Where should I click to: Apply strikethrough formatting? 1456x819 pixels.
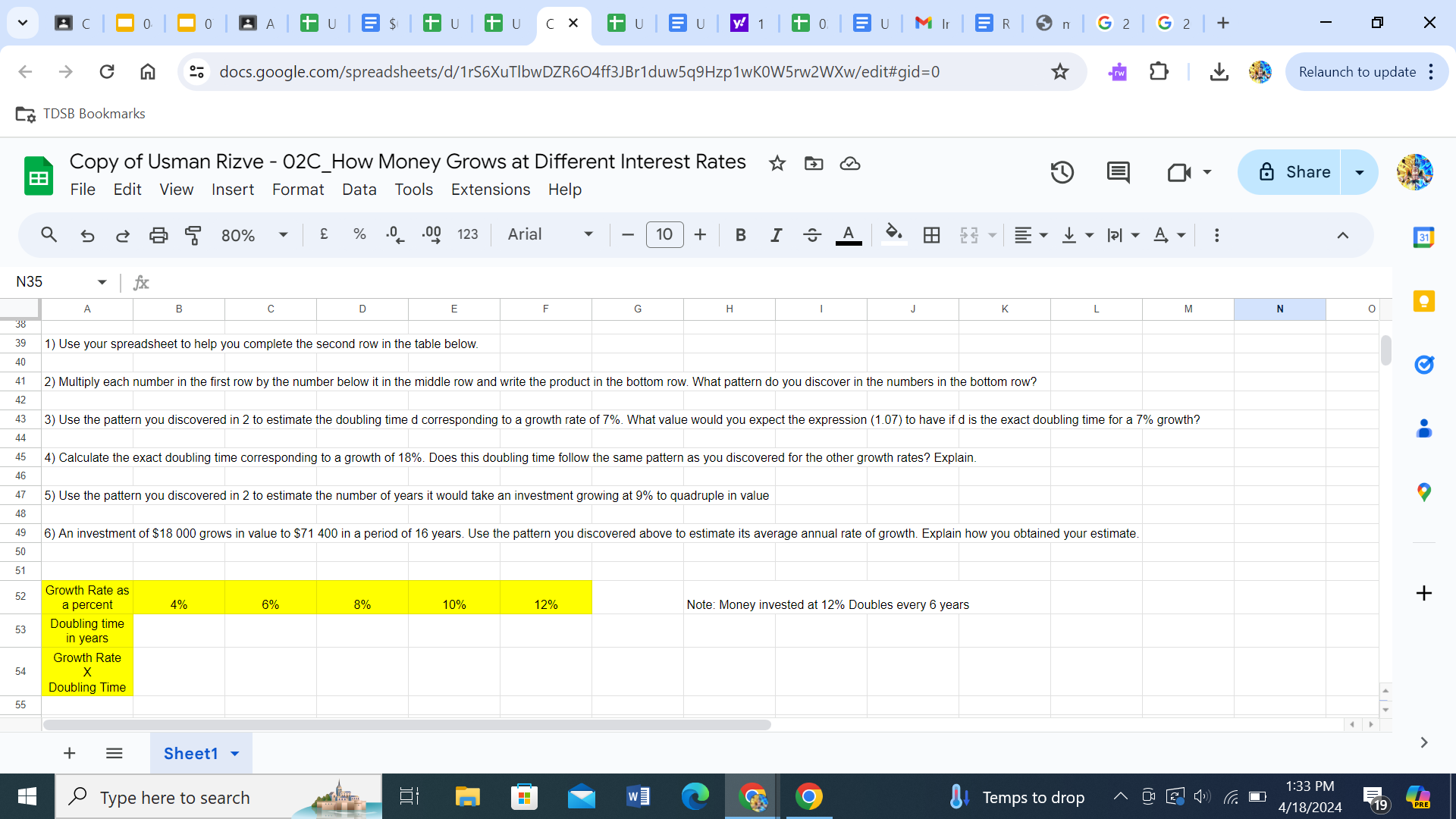coord(811,235)
